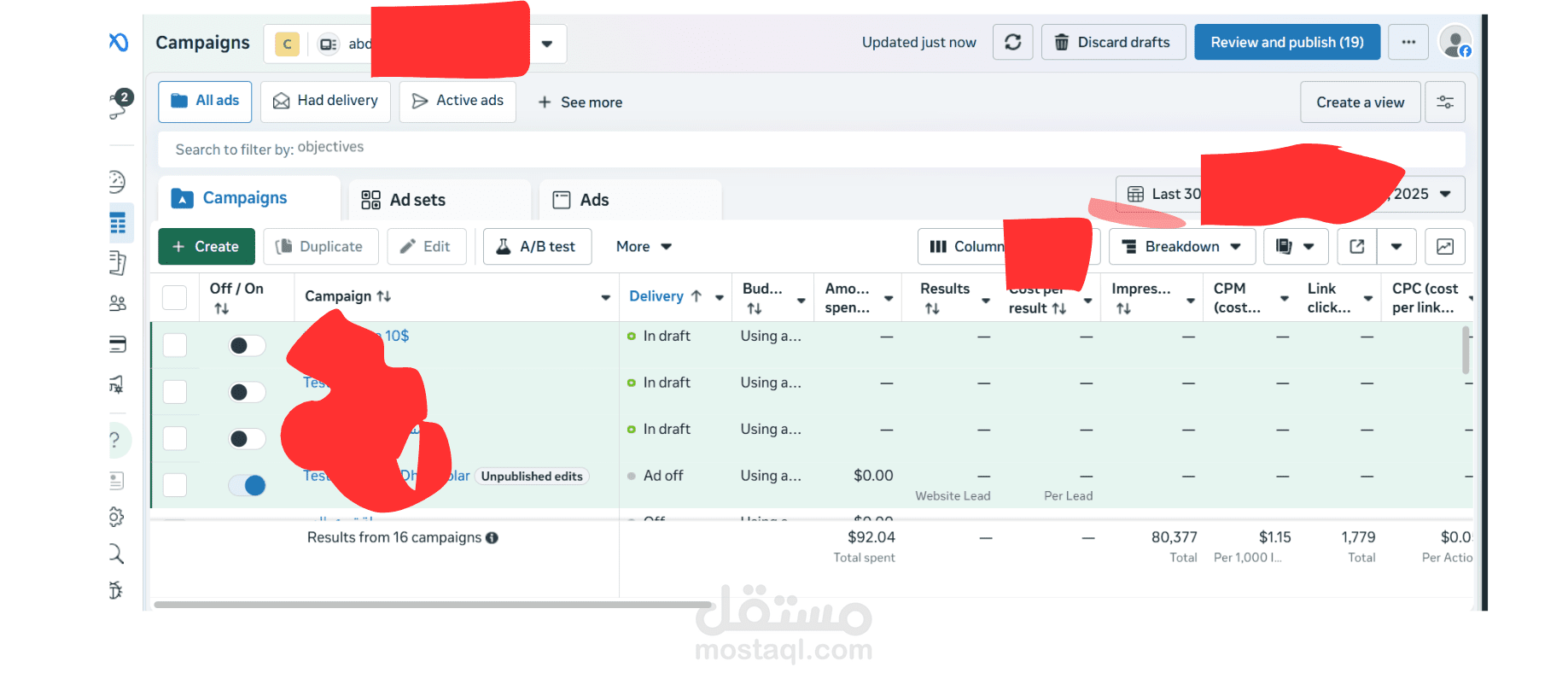Screen dimensions: 1568x679
Task: Click the Create a view button
Action: [x=1360, y=102]
